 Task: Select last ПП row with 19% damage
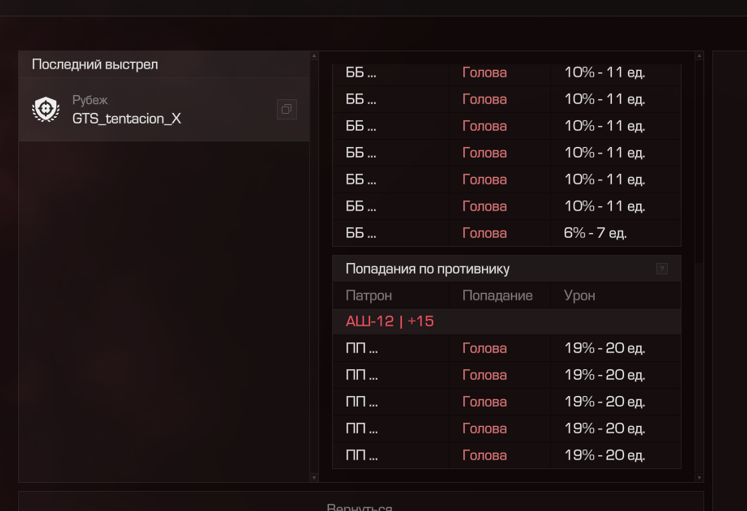[506, 455]
